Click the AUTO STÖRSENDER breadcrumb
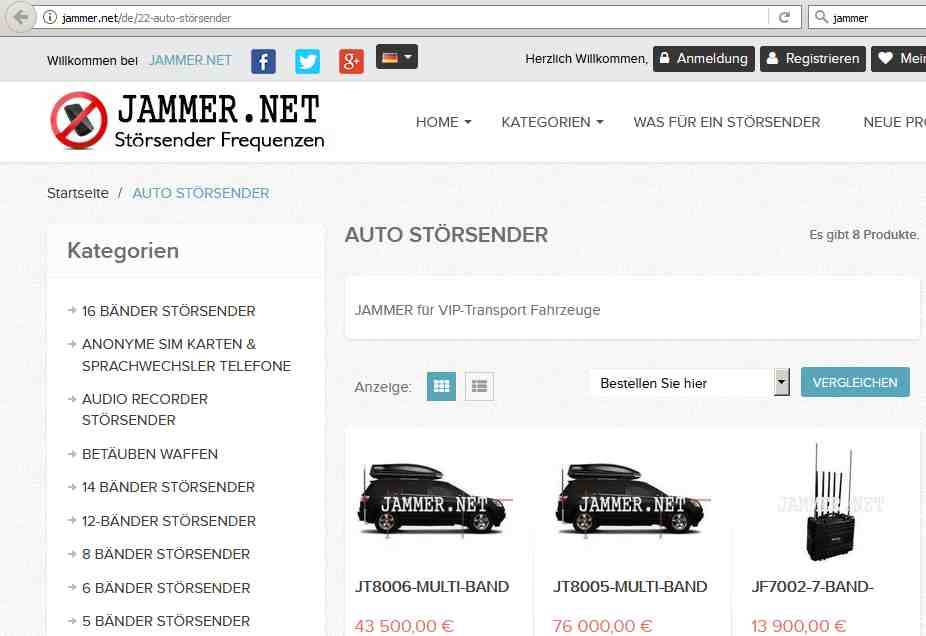The height and width of the screenshot is (636, 926). tap(201, 193)
